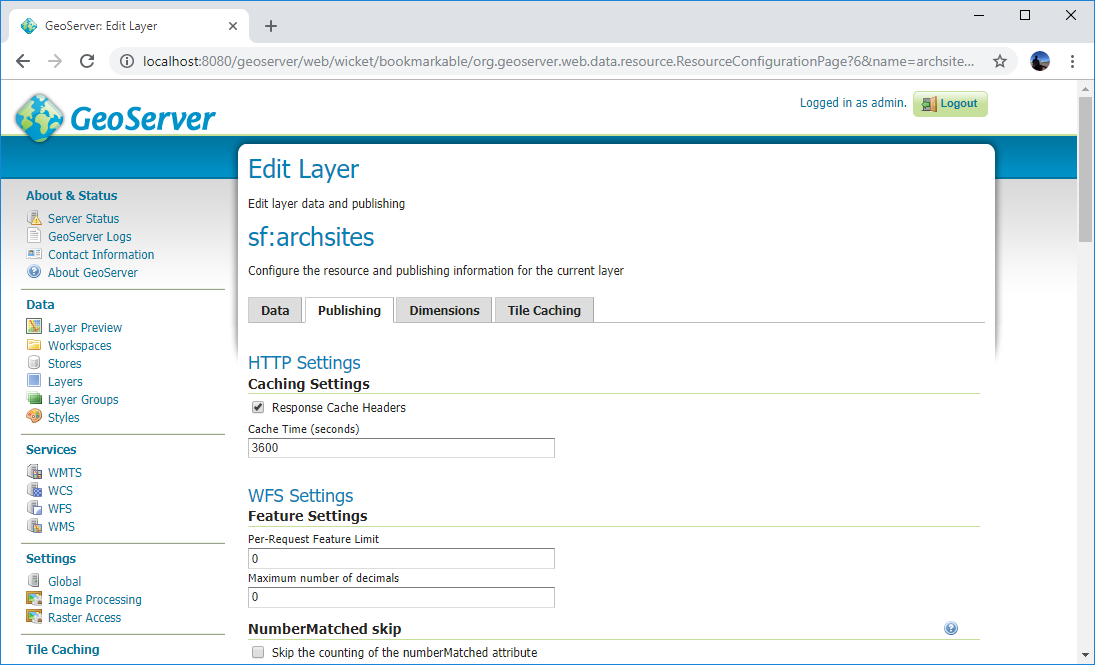Viewport: 1095px width, 665px height.
Task: Open the Image Processing settings link
Action: coord(94,599)
